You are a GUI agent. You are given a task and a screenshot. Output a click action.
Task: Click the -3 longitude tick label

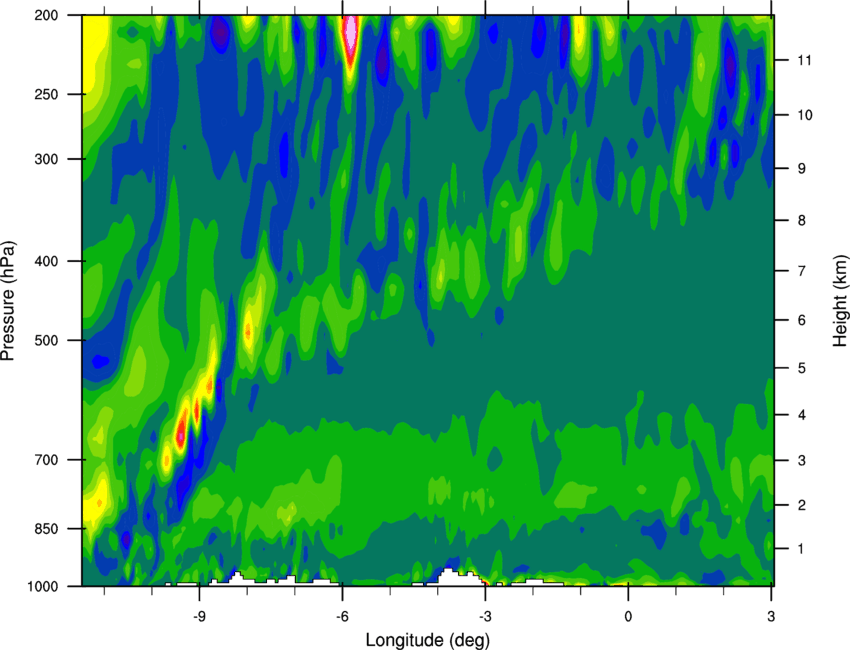[485, 616]
